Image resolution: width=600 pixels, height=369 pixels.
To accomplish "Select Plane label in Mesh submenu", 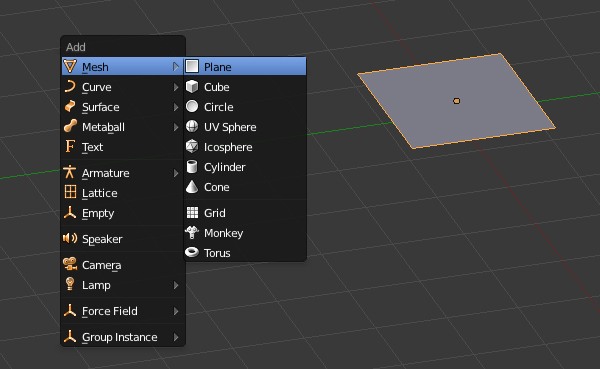I will click(x=218, y=67).
